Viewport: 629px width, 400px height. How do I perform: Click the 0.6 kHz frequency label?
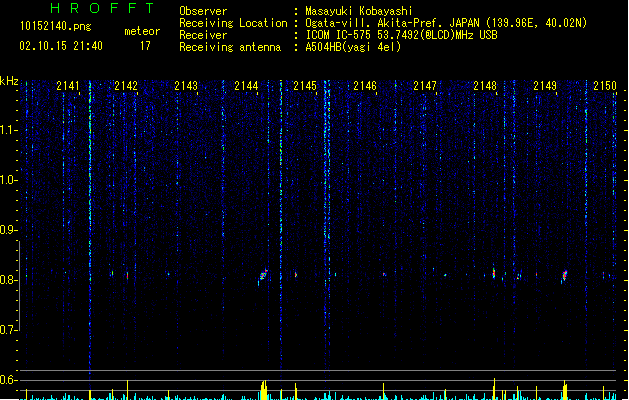9,380
